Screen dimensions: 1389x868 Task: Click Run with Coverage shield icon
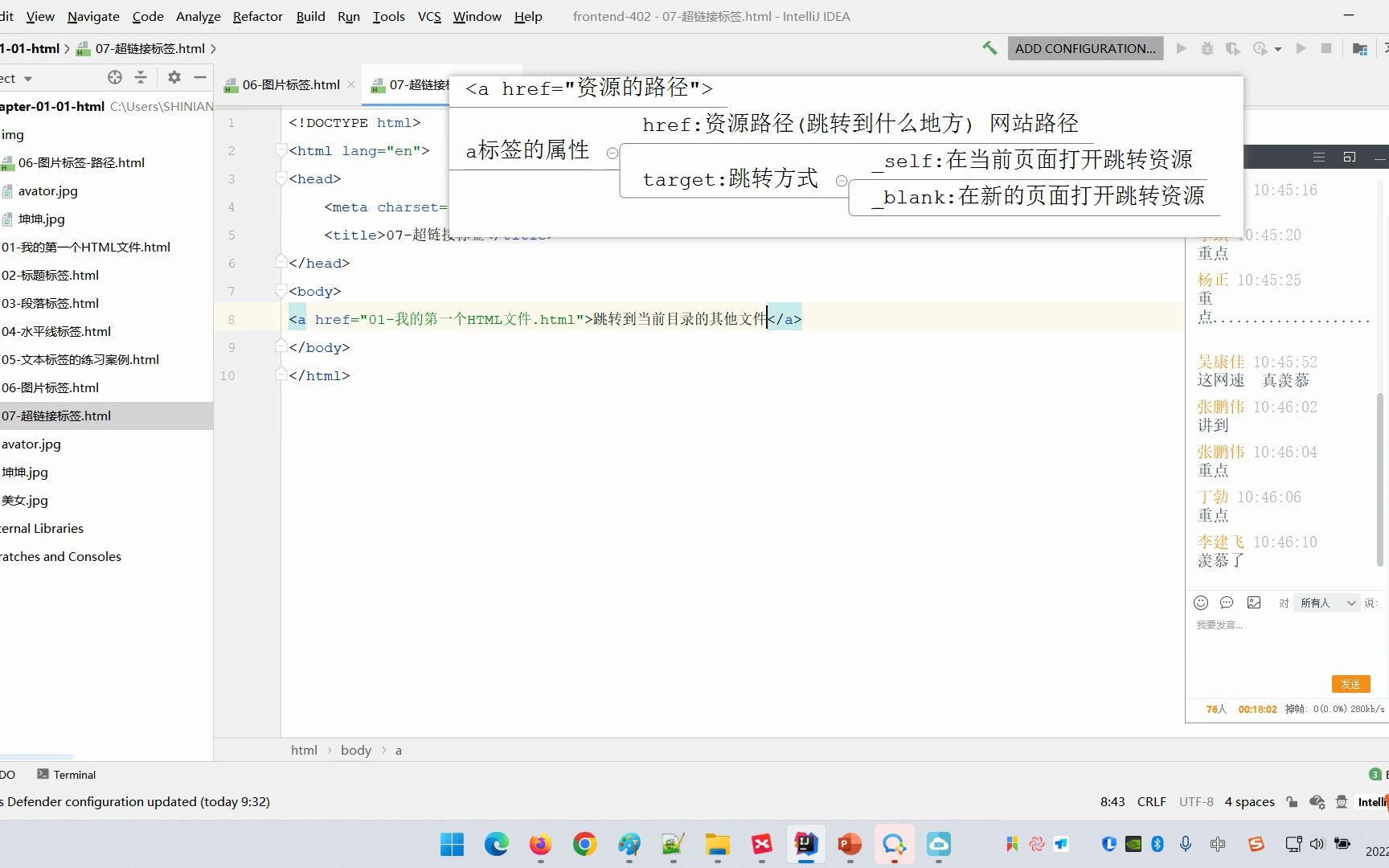[1232, 48]
